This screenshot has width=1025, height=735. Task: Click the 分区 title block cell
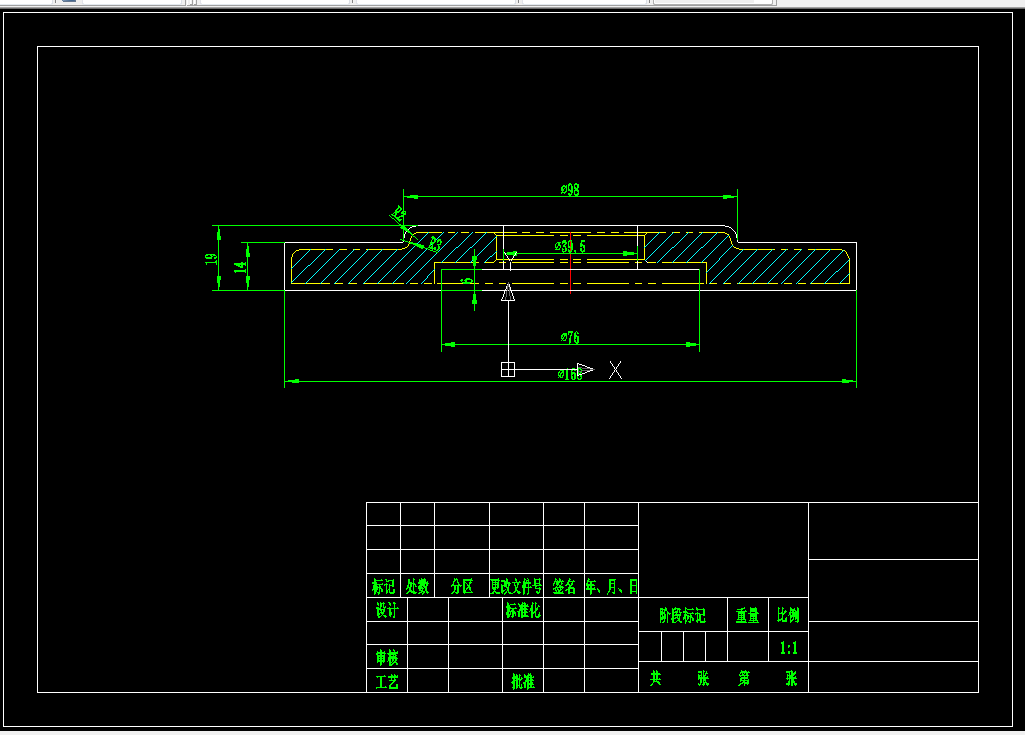(462, 587)
